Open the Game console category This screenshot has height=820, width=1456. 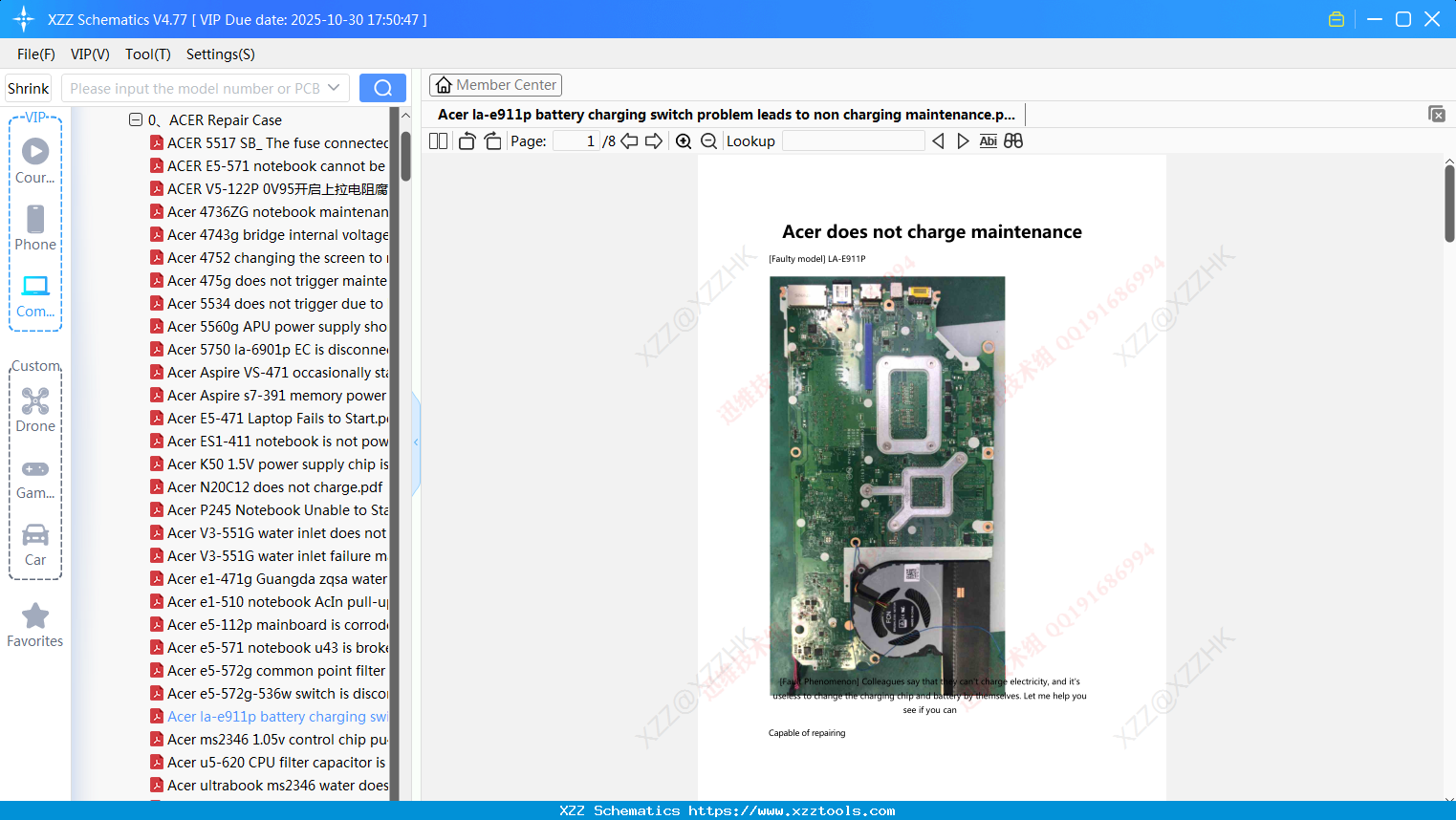tap(35, 478)
